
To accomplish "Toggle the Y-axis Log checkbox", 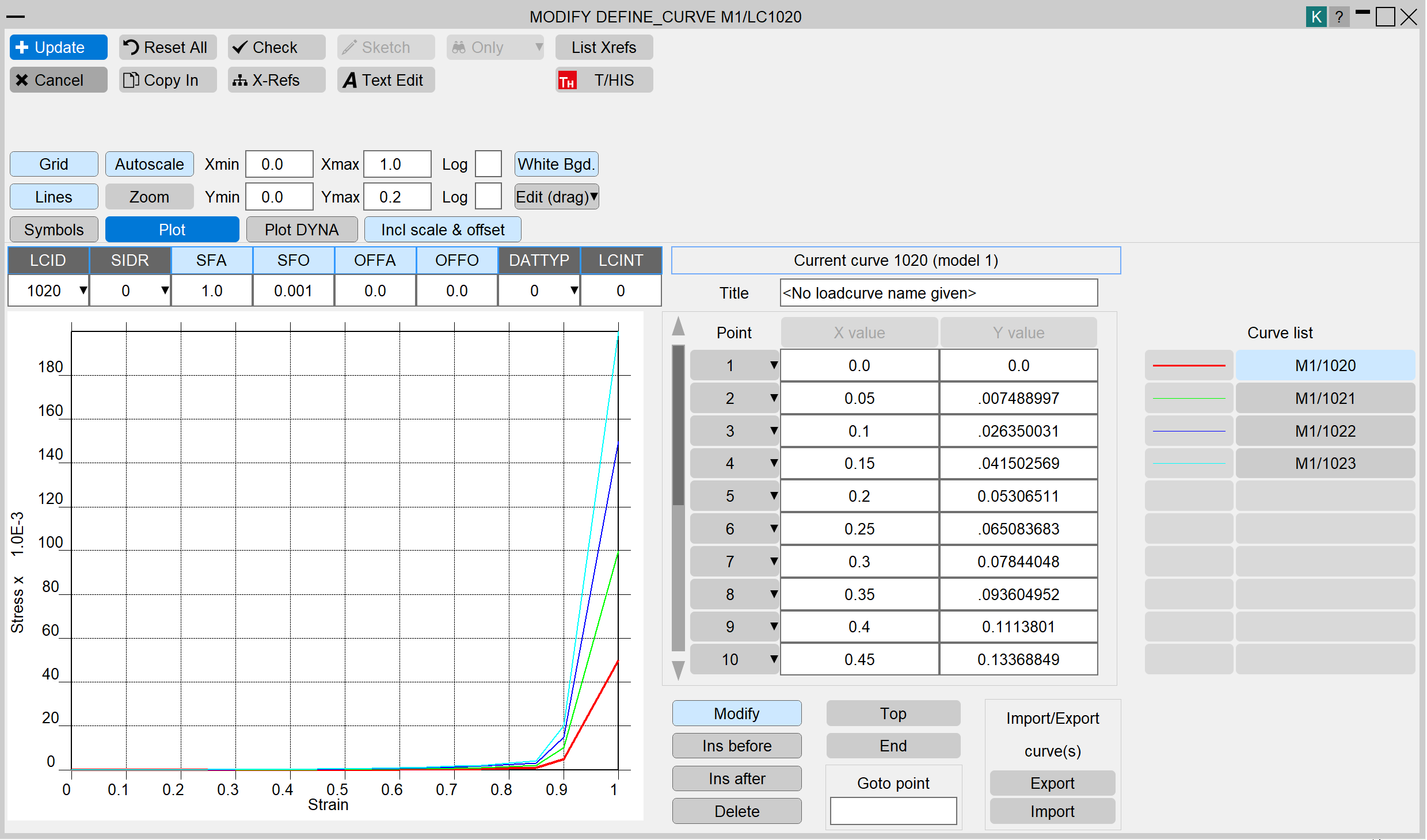I will [488, 197].
